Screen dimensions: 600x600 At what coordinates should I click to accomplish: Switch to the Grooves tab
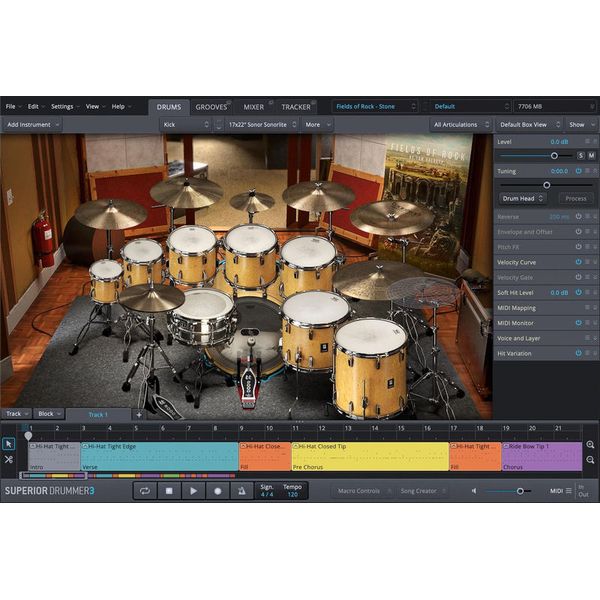pos(211,107)
